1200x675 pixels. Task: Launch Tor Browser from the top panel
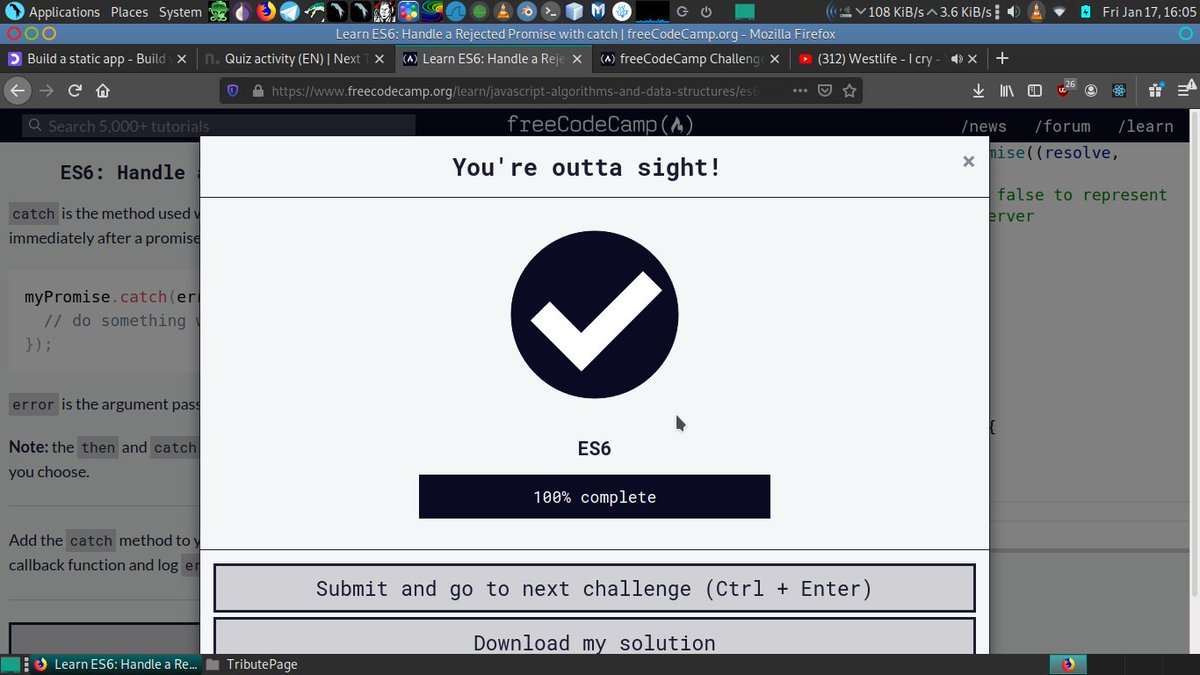pyautogui.click(x=242, y=12)
